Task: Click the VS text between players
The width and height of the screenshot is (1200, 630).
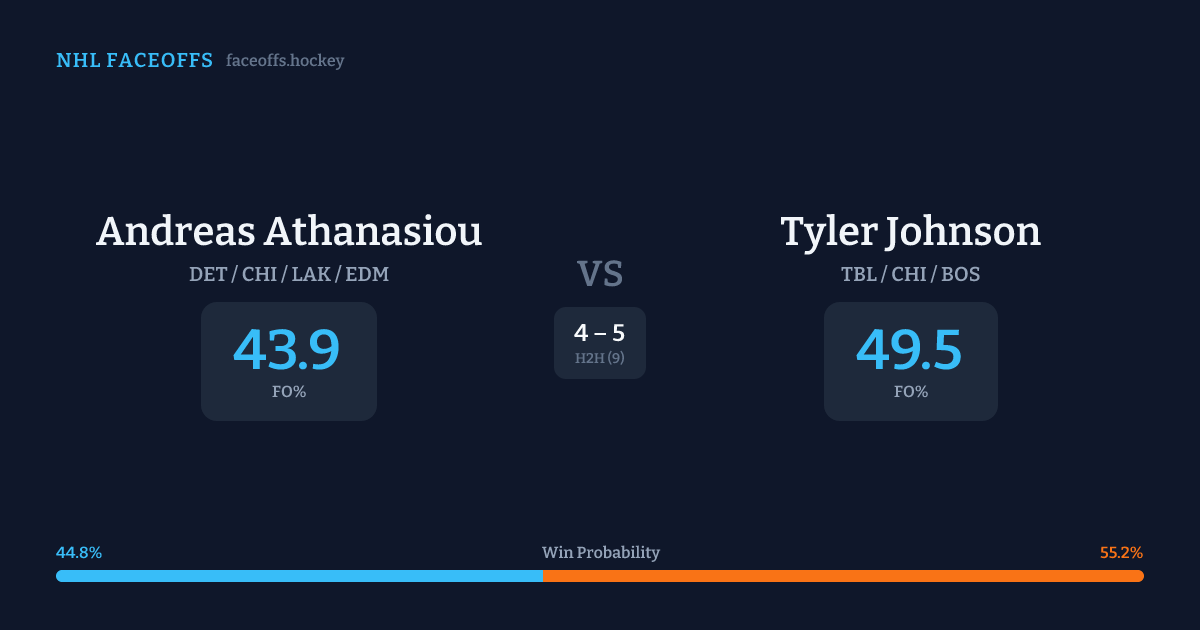Action: 600,273
